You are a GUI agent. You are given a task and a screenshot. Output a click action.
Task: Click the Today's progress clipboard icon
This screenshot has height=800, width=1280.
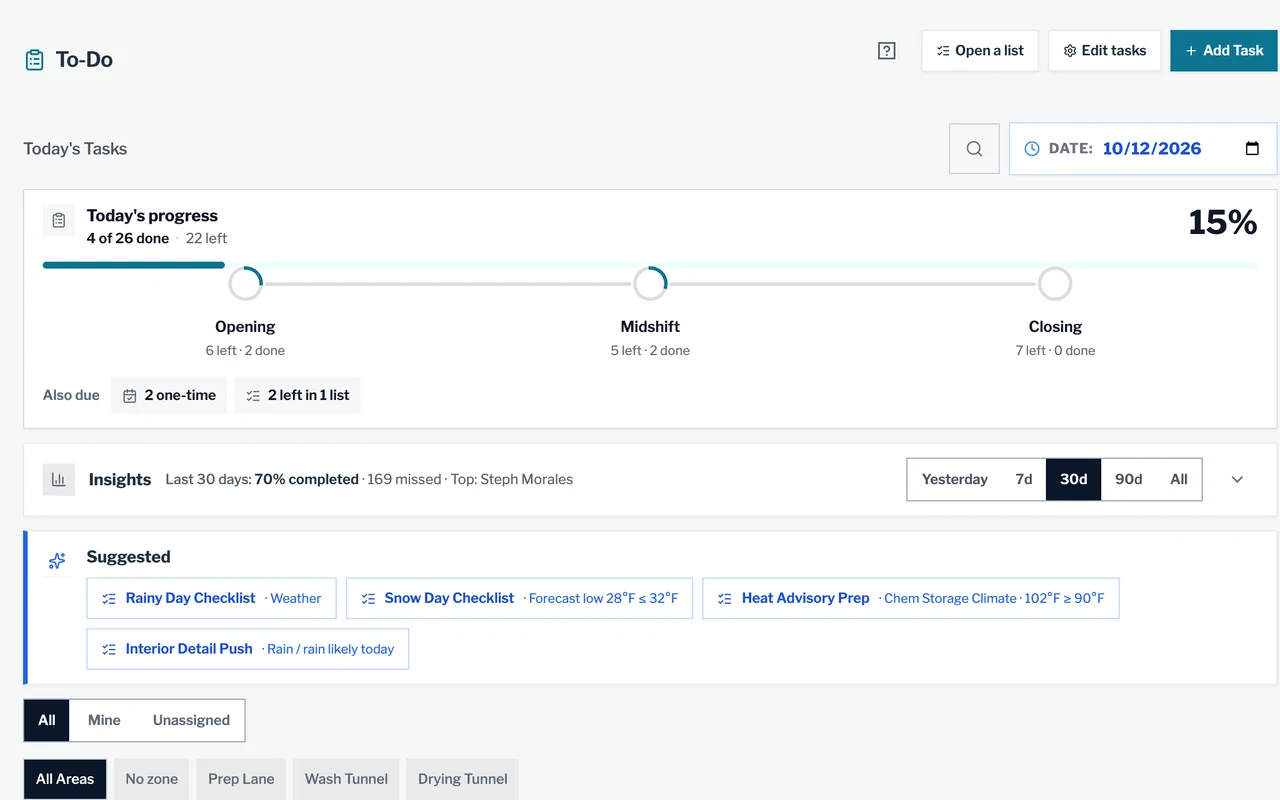point(59,220)
